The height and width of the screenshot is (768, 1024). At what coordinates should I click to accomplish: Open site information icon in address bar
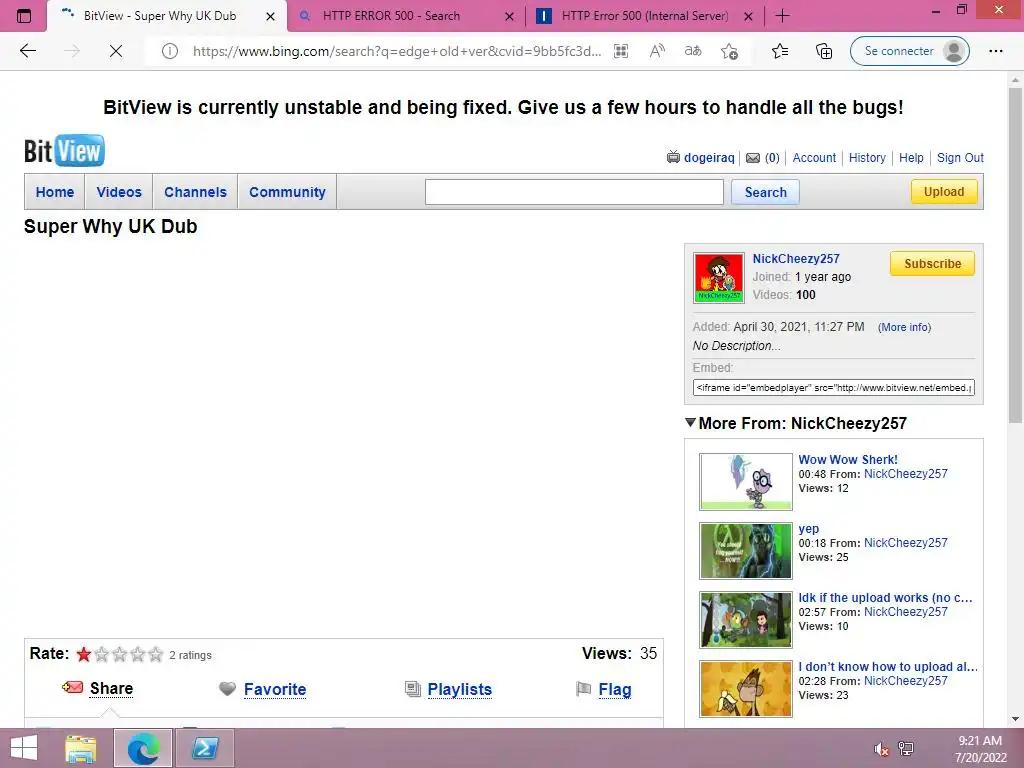pos(170,51)
